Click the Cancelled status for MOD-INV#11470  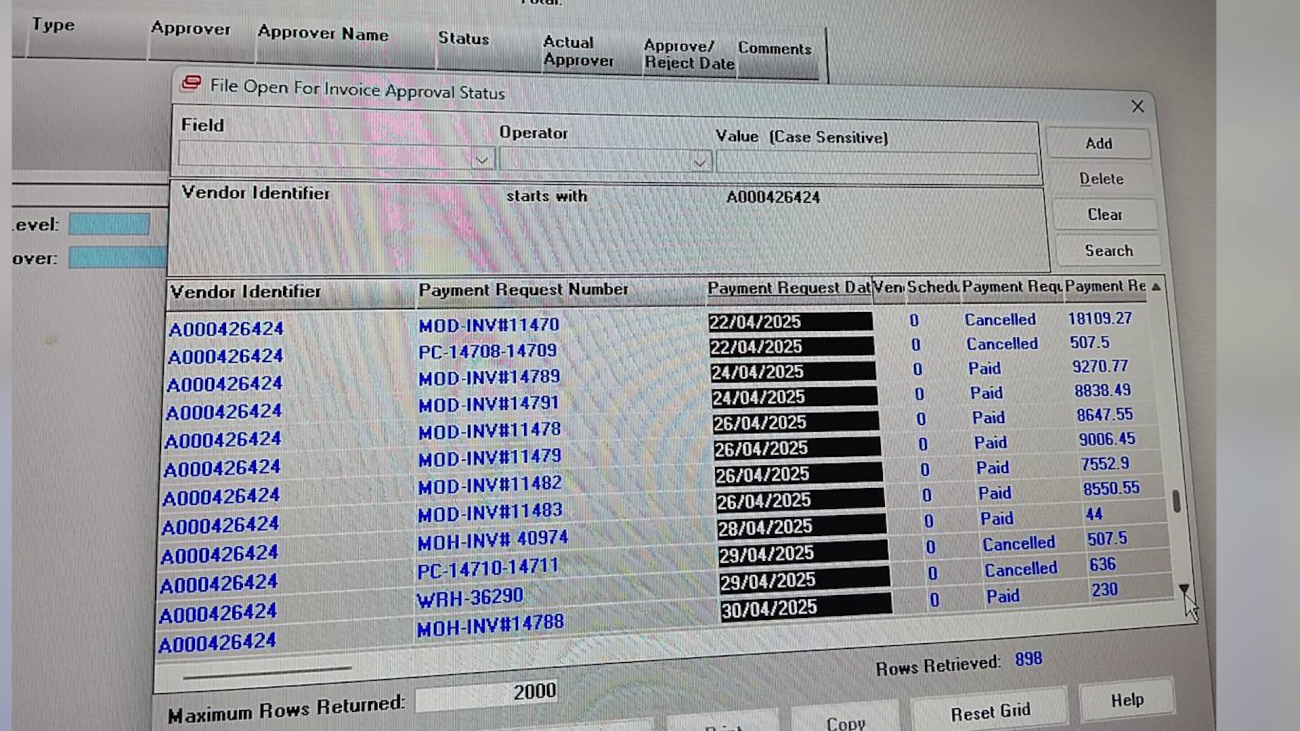[x=1000, y=320]
